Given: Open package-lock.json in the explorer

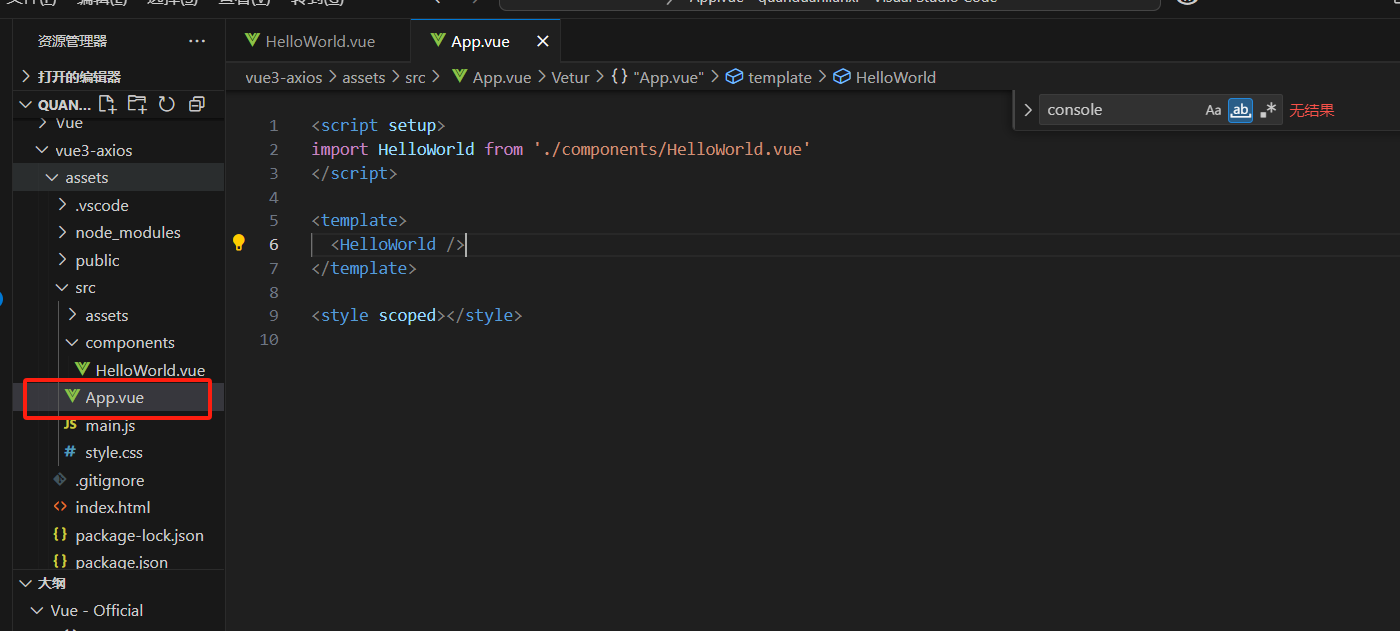Looking at the screenshot, I should click(x=139, y=535).
